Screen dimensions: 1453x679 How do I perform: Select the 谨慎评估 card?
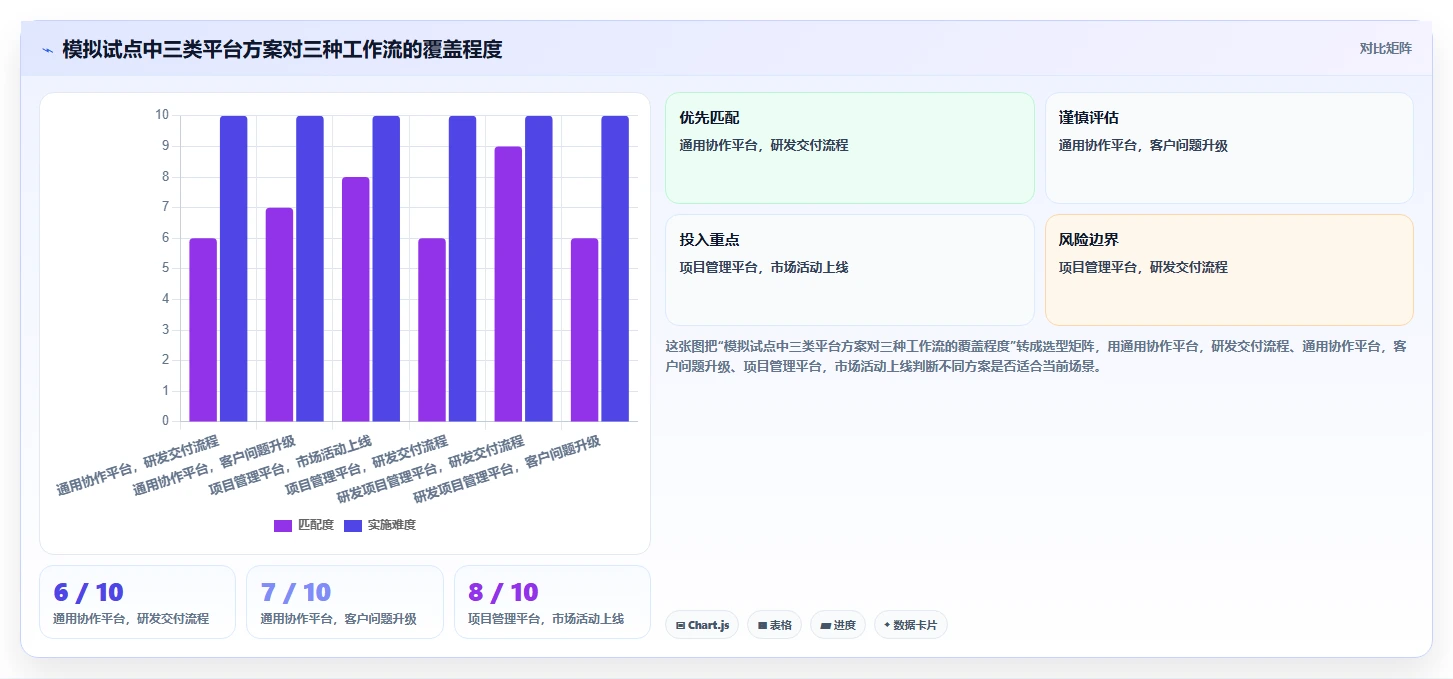point(1229,148)
